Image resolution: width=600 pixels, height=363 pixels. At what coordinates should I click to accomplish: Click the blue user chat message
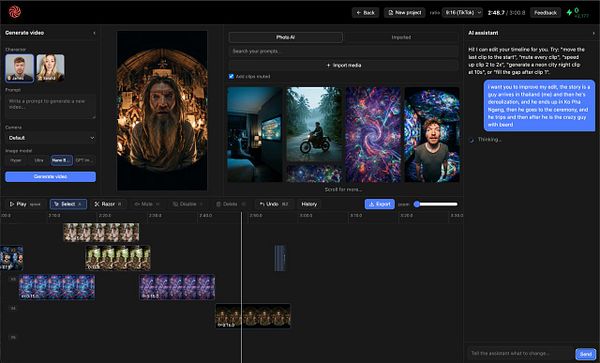[539, 106]
